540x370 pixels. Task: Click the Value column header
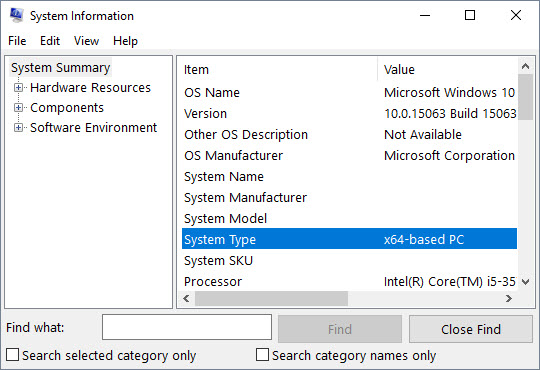tap(448, 70)
